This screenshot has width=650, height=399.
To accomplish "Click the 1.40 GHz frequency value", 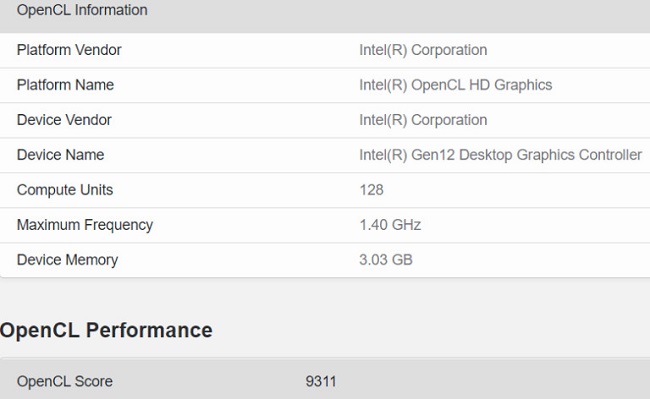I will click(x=390, y=225).
